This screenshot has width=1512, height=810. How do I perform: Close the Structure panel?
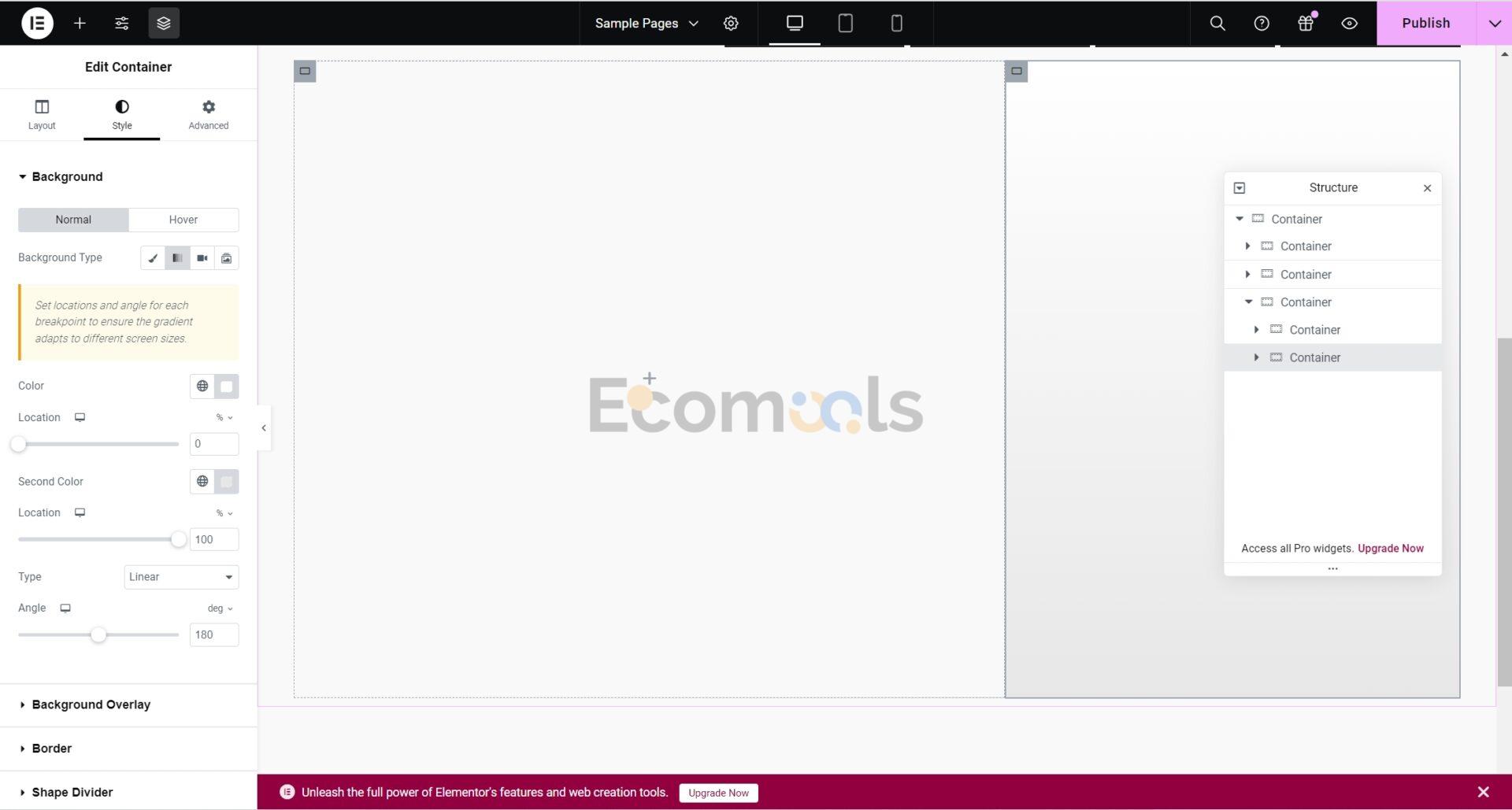(1428, 188)
